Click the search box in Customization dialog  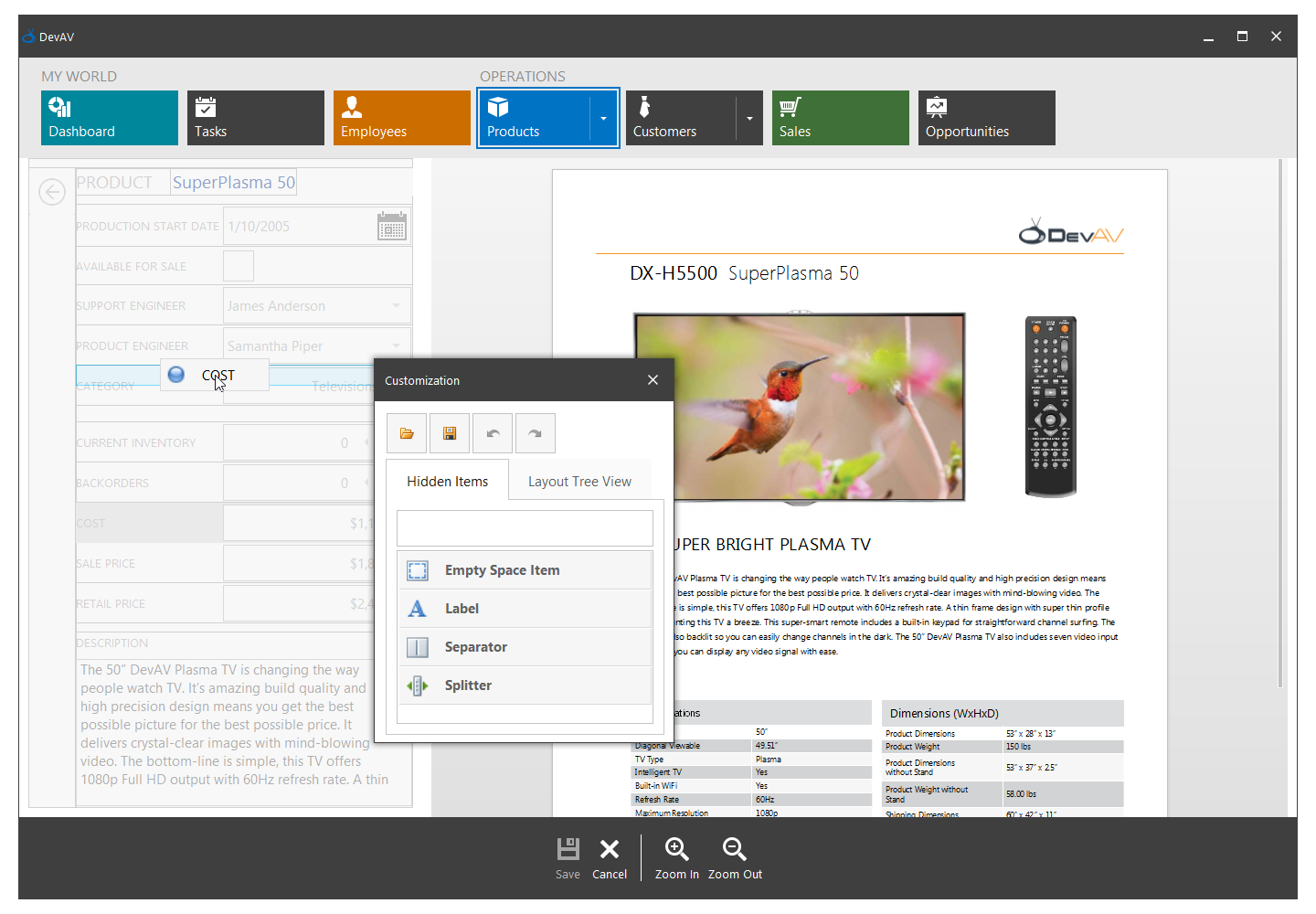[525, 528]
